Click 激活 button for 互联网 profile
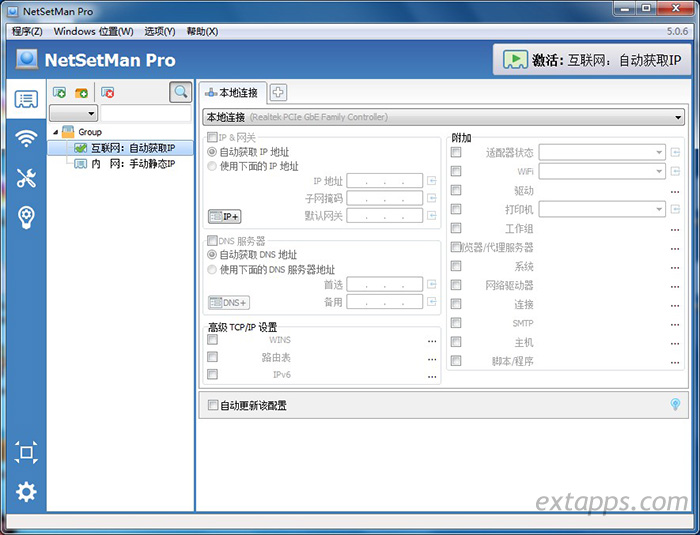 [x=592, y=59]
